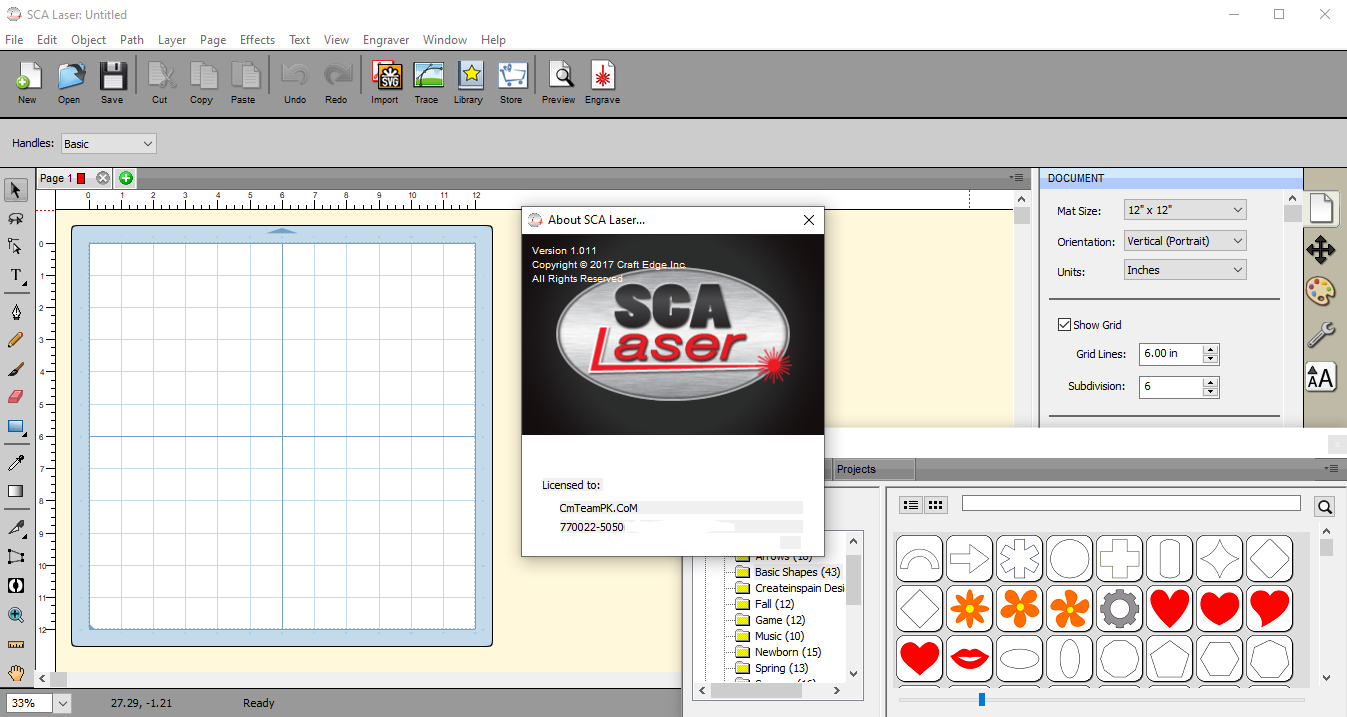Image resolution: width=1347 pixels, height=717 pixels.
Task: Open the wrench settings panel
Action: [x=1321, y=334]
